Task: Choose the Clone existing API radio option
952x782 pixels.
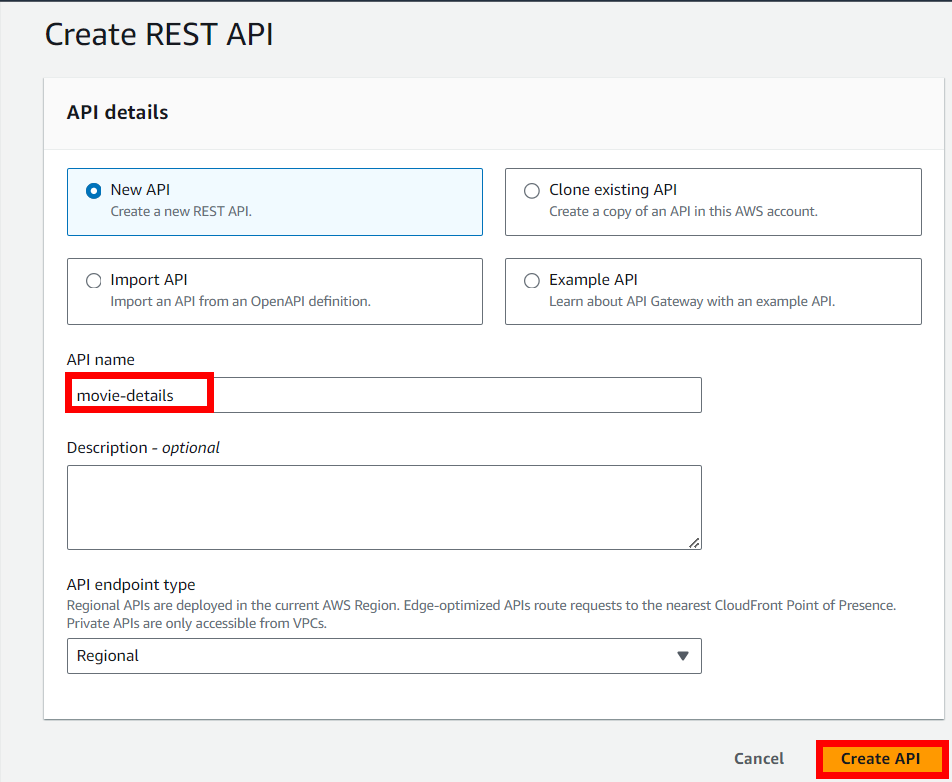Action: 532,190
